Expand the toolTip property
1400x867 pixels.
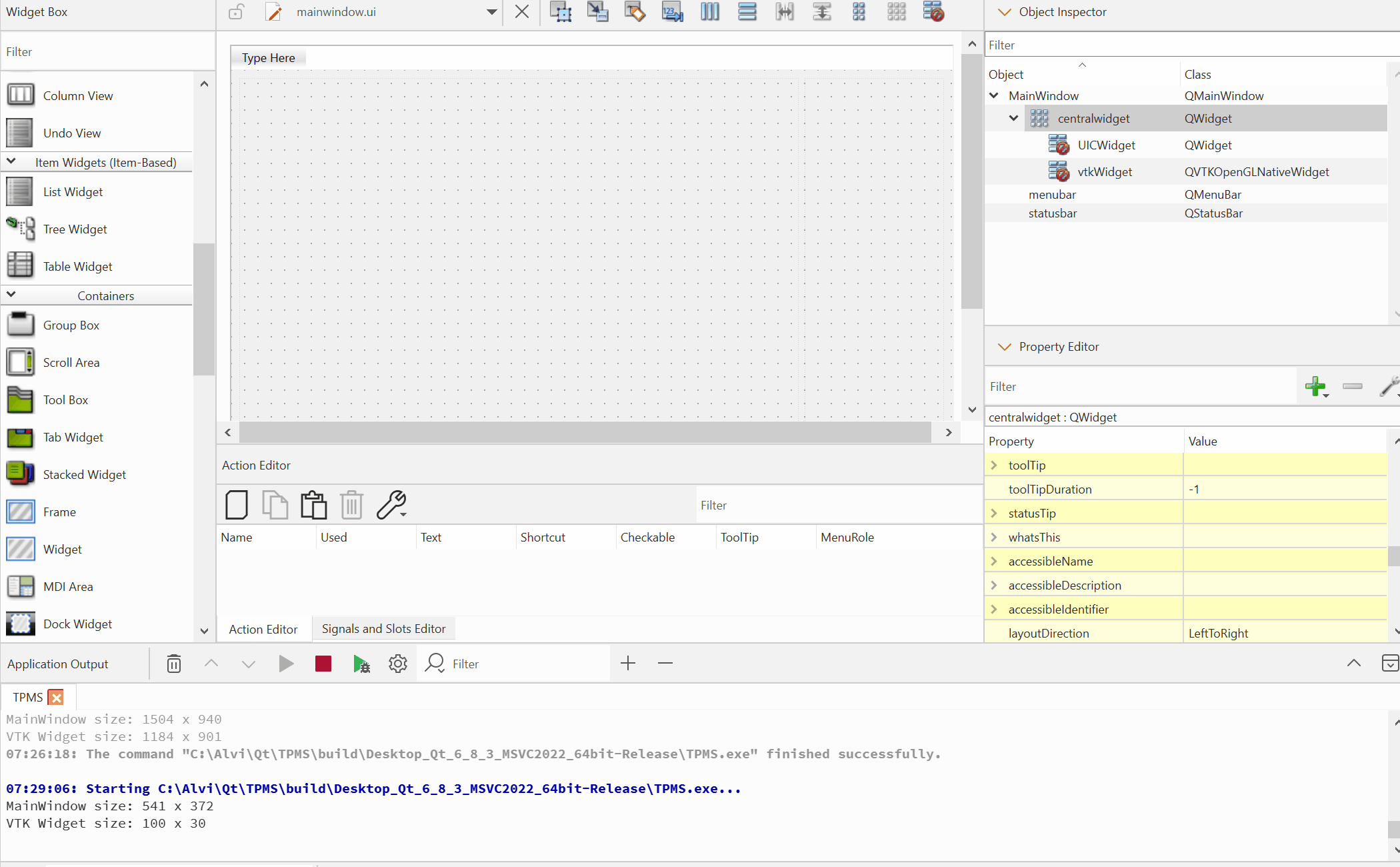pos(994,465)
